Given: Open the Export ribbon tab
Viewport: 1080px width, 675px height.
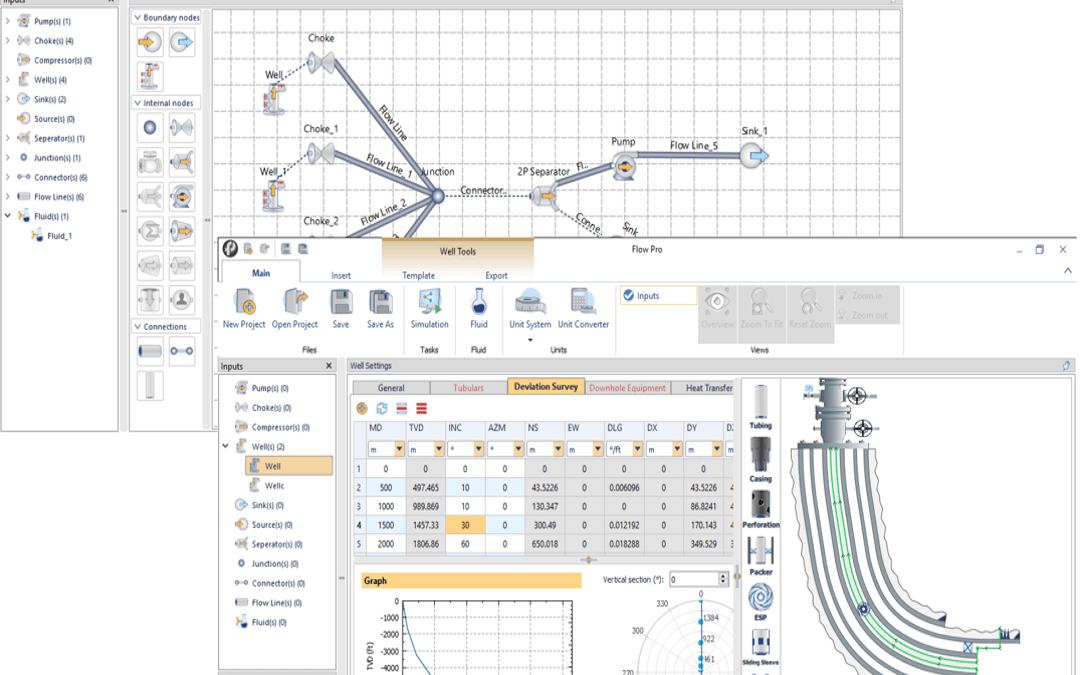Looking at the screenshot, I should (496, 276).
